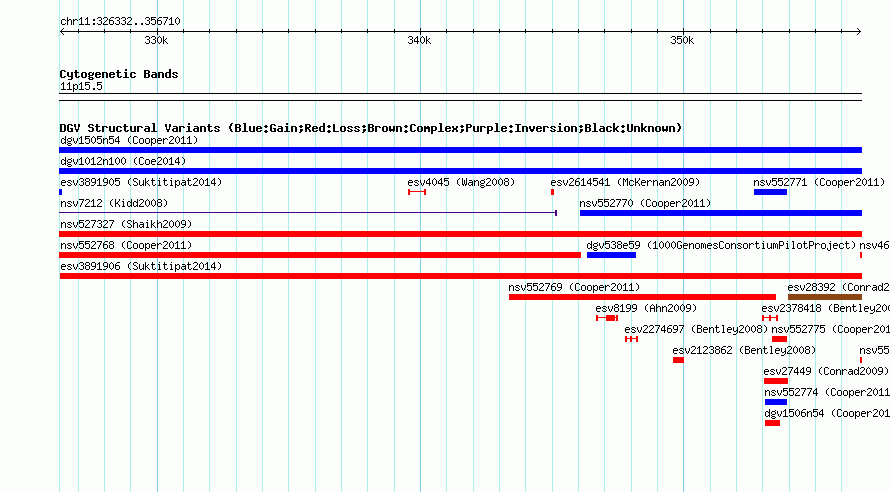
Task: Click the DGV Structural Variants track title
Action: pyautogui.click(x=371, y=128)
